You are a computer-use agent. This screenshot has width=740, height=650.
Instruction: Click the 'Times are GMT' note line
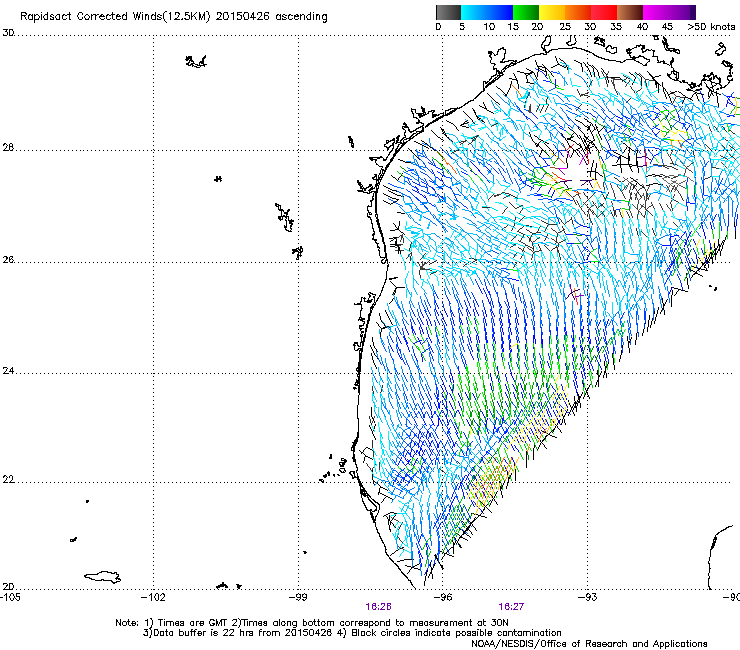click(x=312, y=623)
